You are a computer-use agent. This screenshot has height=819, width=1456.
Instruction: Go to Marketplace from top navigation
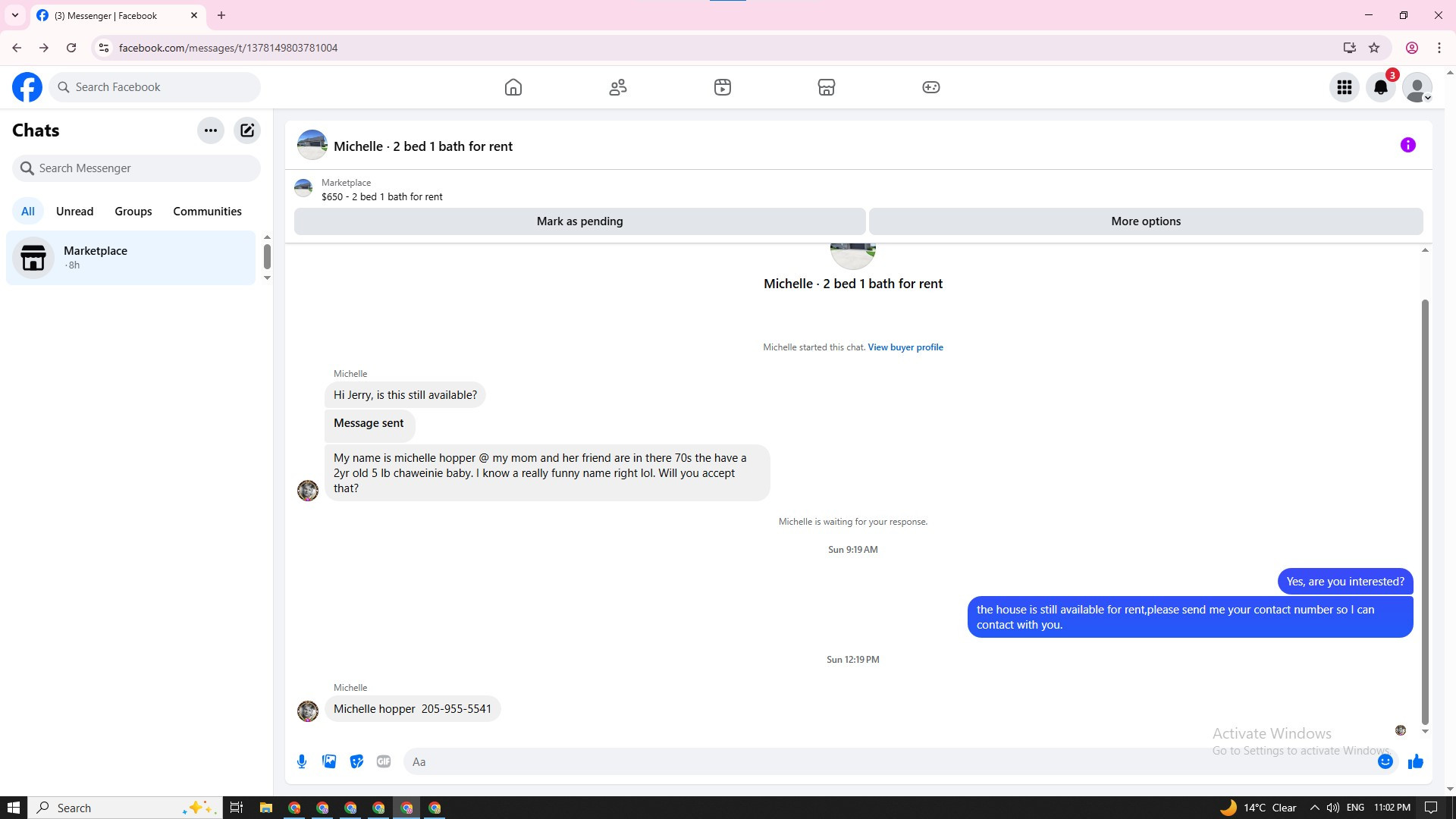[826, 87]
